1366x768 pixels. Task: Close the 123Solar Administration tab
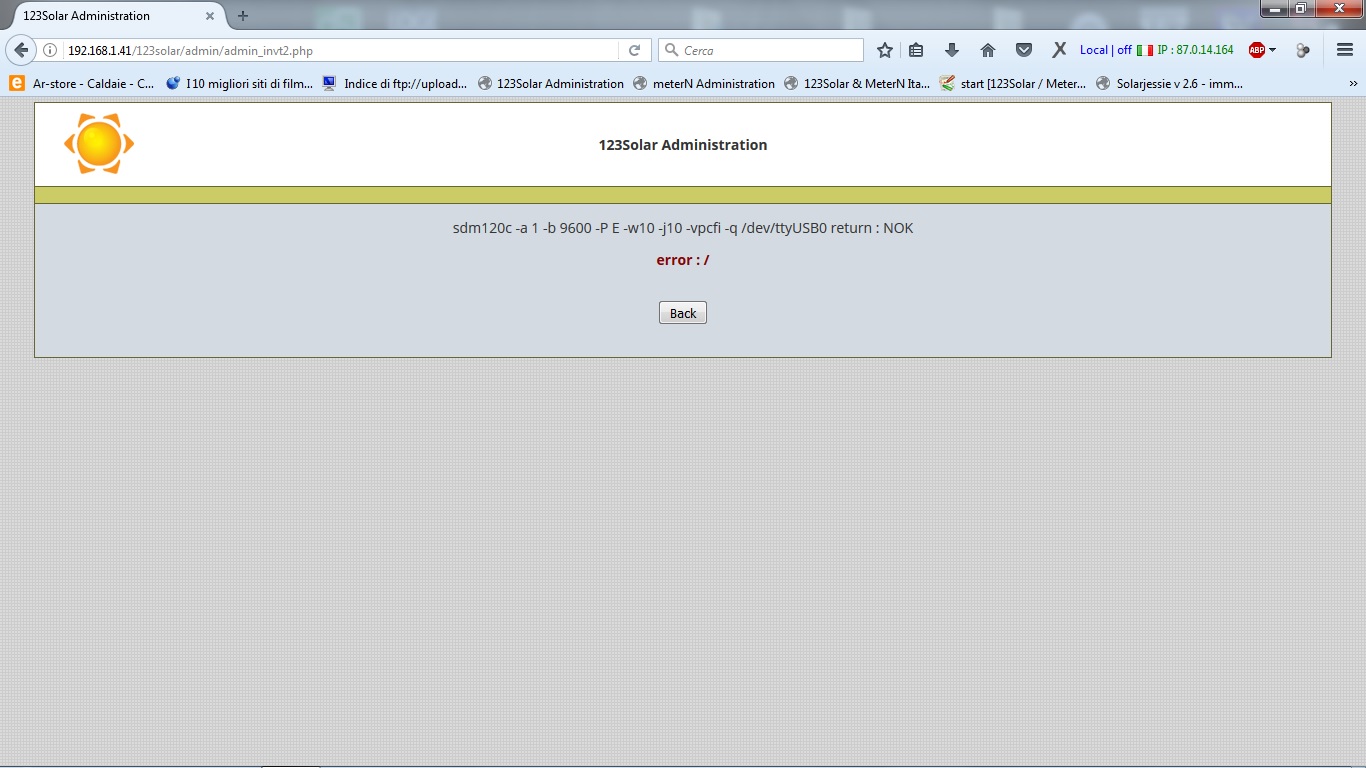click(209, 16)
